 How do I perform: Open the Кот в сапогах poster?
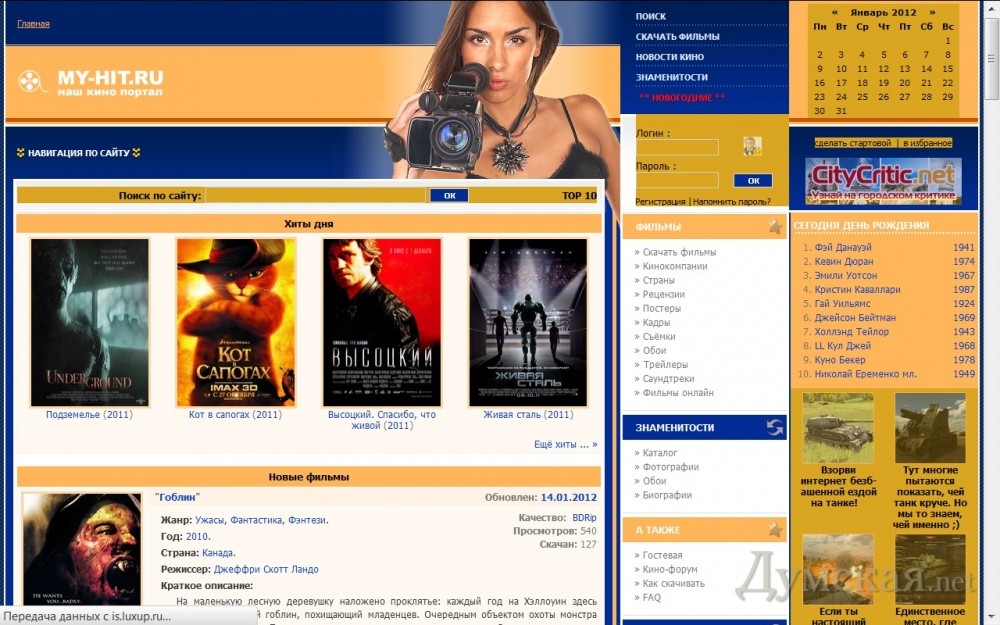[x=235, y=322]
